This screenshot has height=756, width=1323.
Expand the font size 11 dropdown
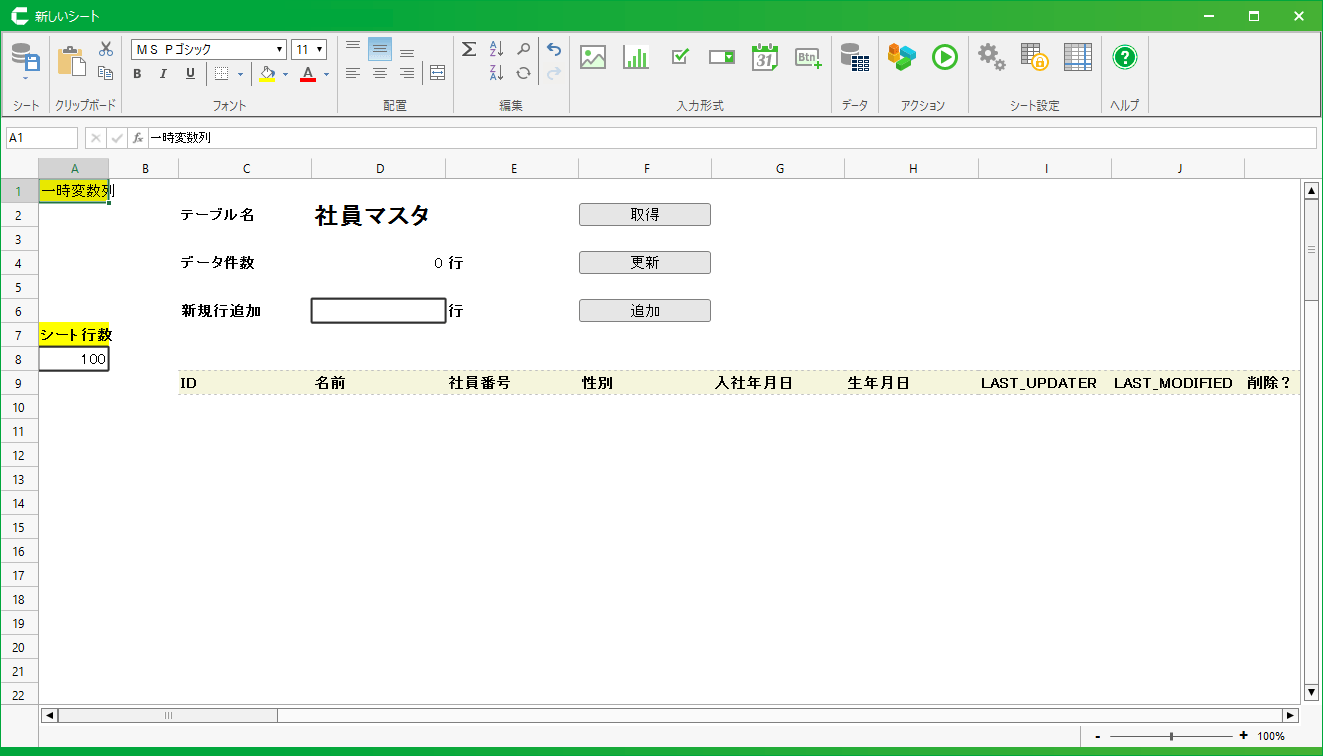(319, 50)
